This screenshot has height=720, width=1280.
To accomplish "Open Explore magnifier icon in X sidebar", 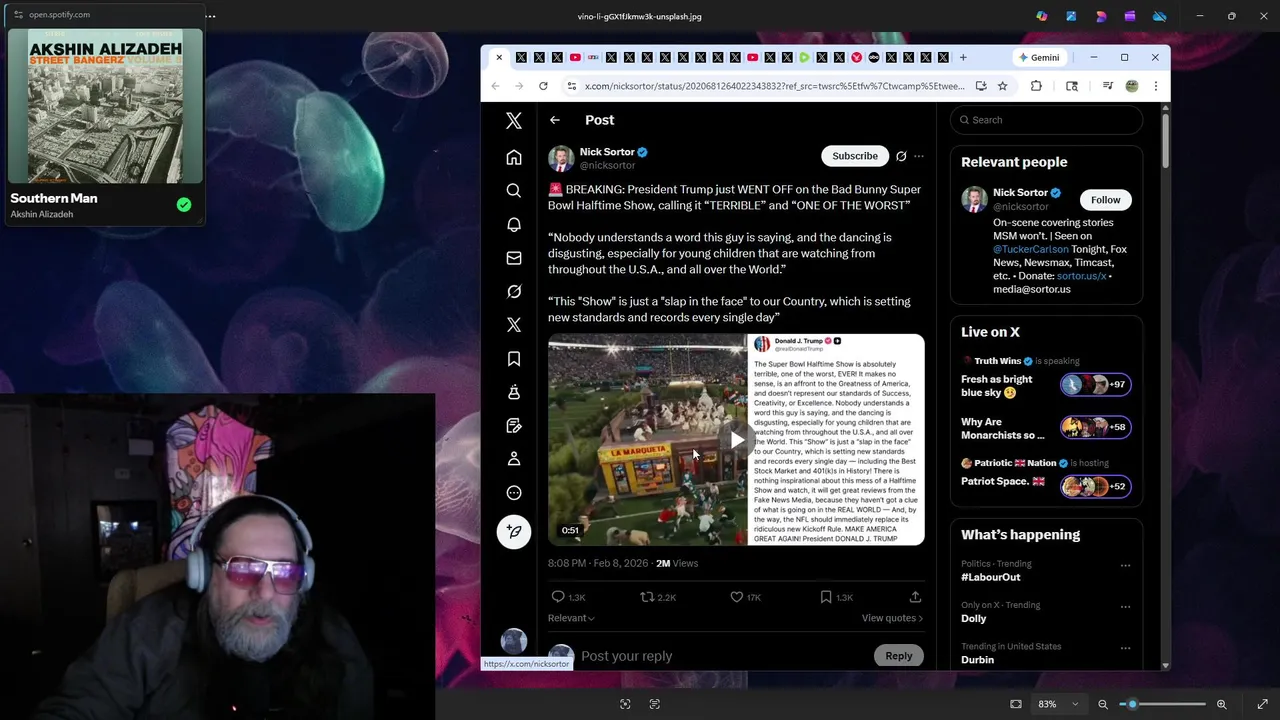I will [514, 190].
